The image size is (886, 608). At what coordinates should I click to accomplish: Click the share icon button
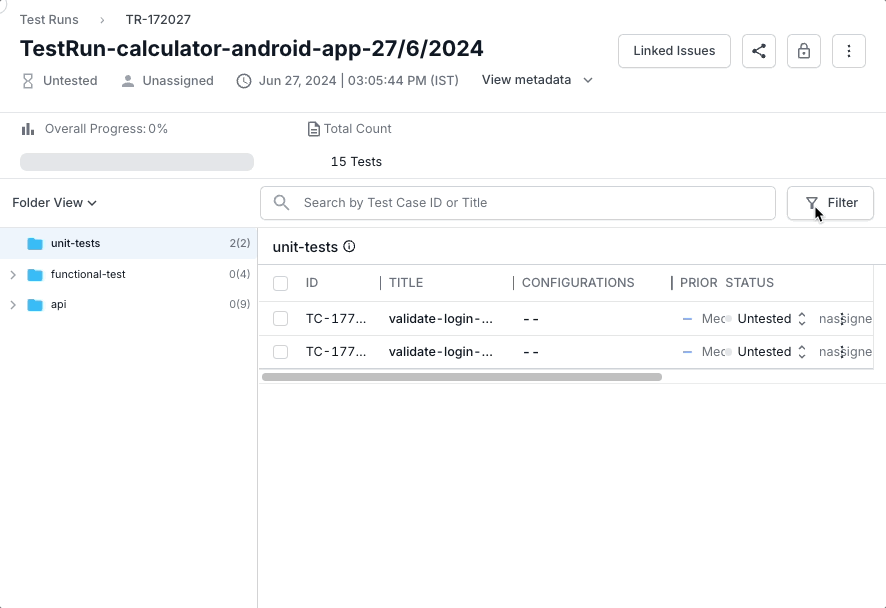[x=759, y=51]
